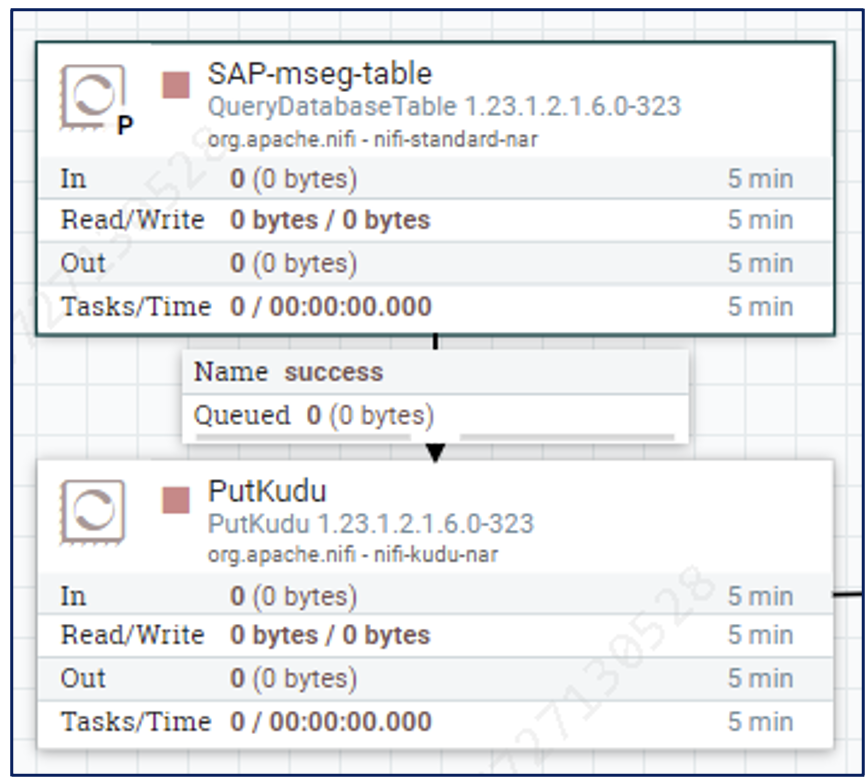Click org.apache.nifi - nifi-standard-nar bundle text
Image resolution: width=868 pixels, height=778 pixels.
pos(373,139)
